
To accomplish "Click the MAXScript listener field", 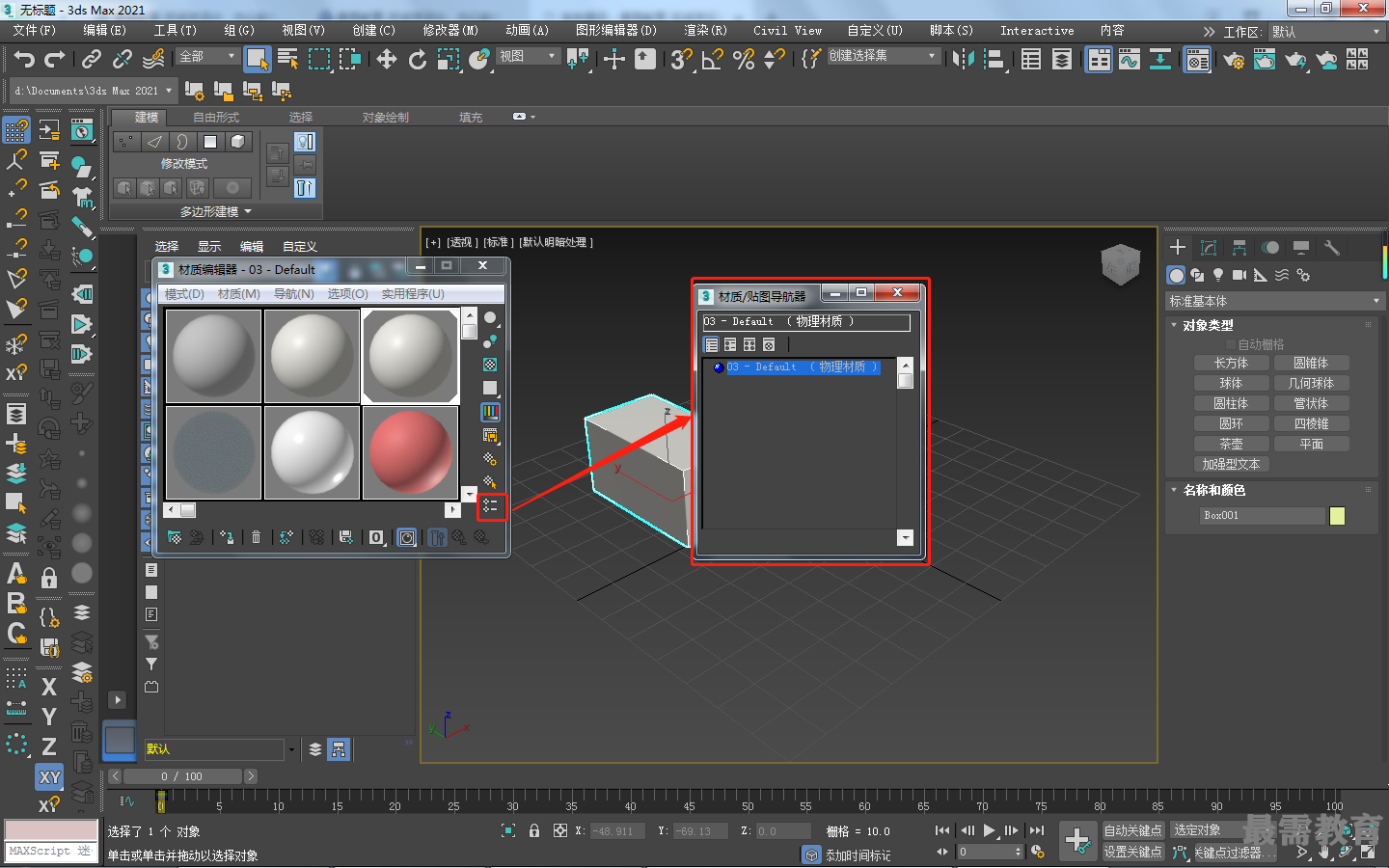I will [51, 852].
